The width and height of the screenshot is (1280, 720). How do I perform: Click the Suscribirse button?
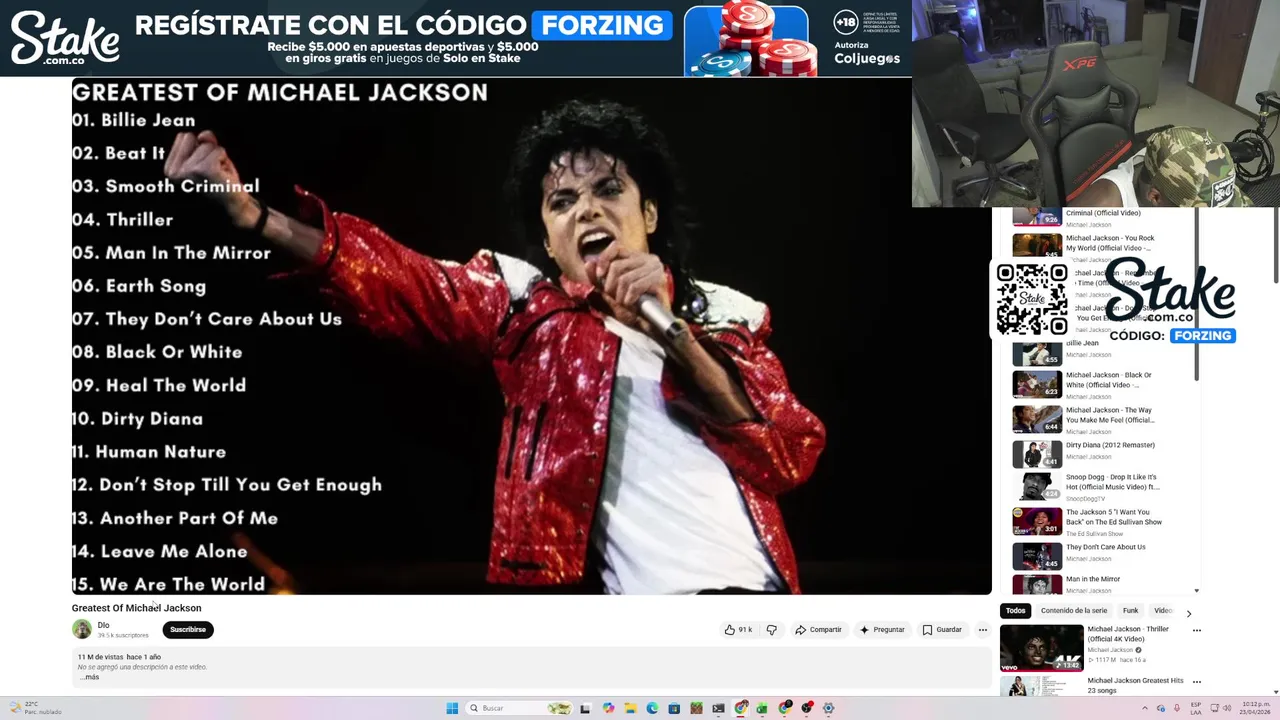click(188, 630)
